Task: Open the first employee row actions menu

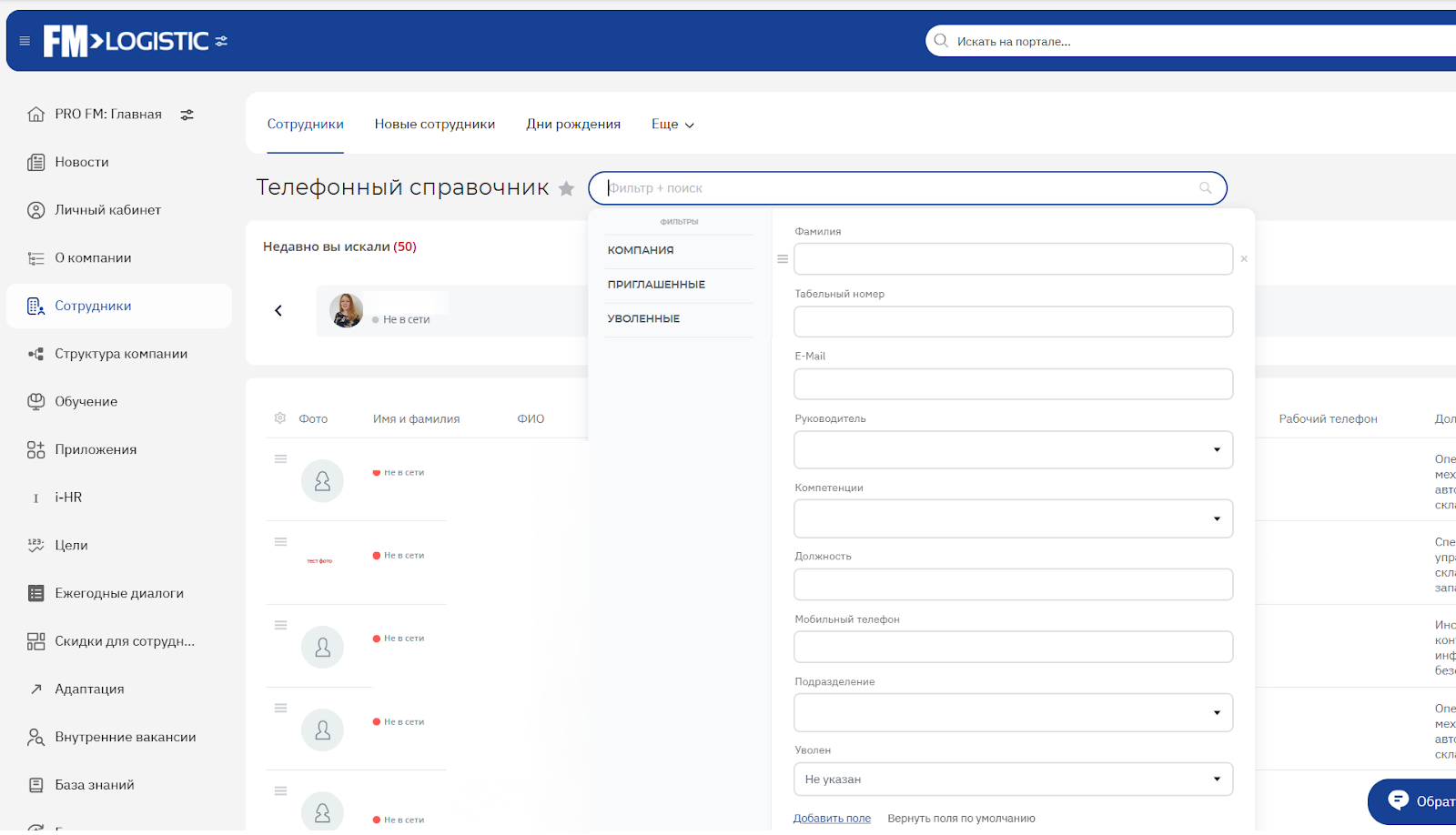Action: [x=281, y=459]
